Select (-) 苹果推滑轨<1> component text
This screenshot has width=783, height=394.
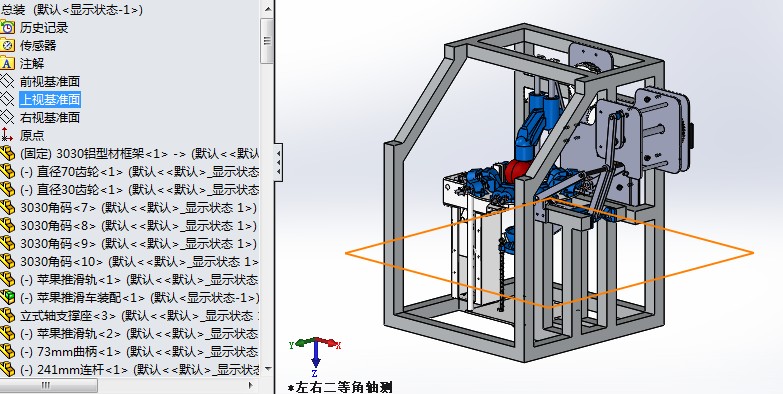tap(139, 279)
